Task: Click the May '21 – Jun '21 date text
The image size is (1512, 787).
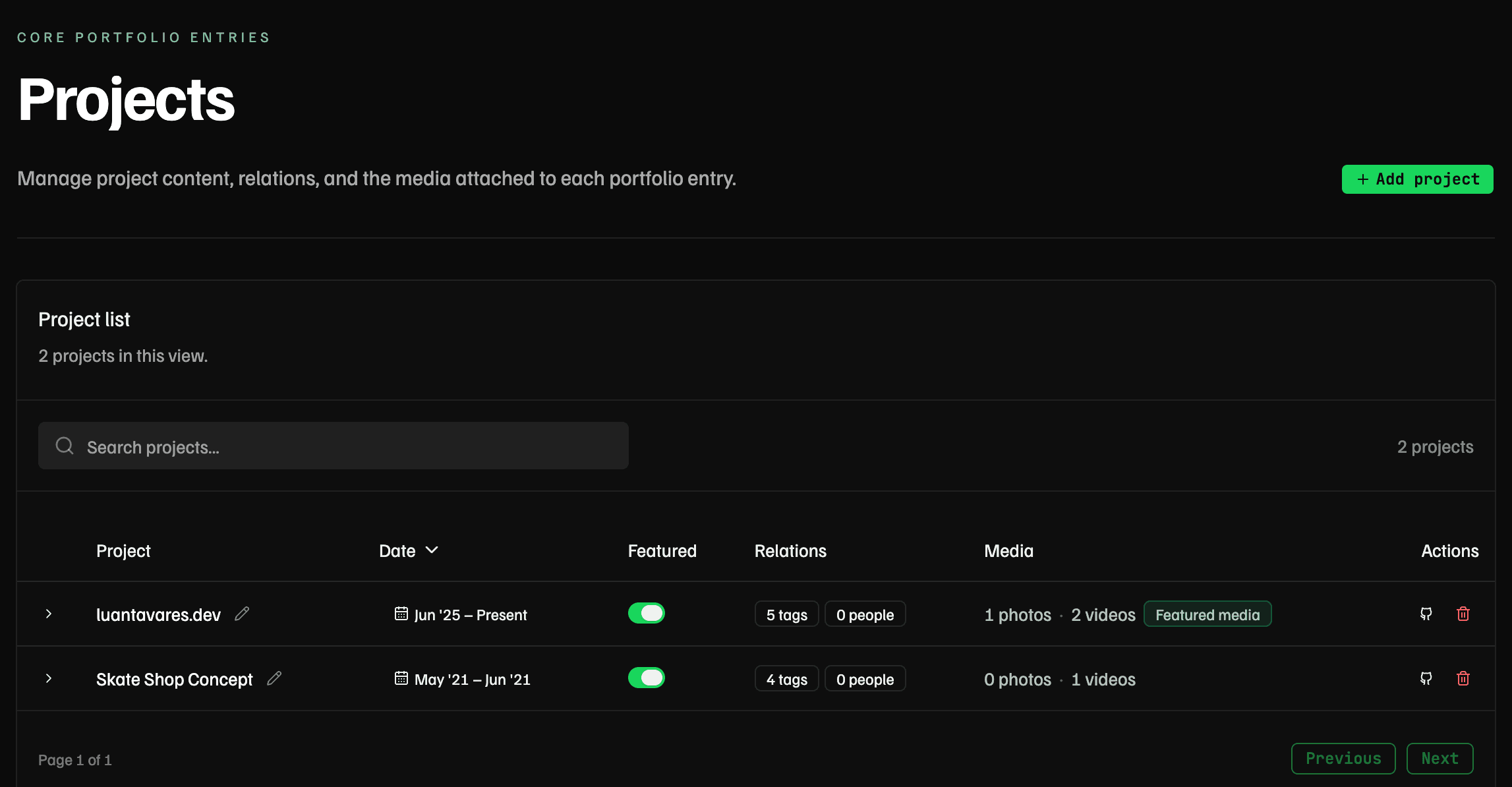Action: click(x=473, y=680)
